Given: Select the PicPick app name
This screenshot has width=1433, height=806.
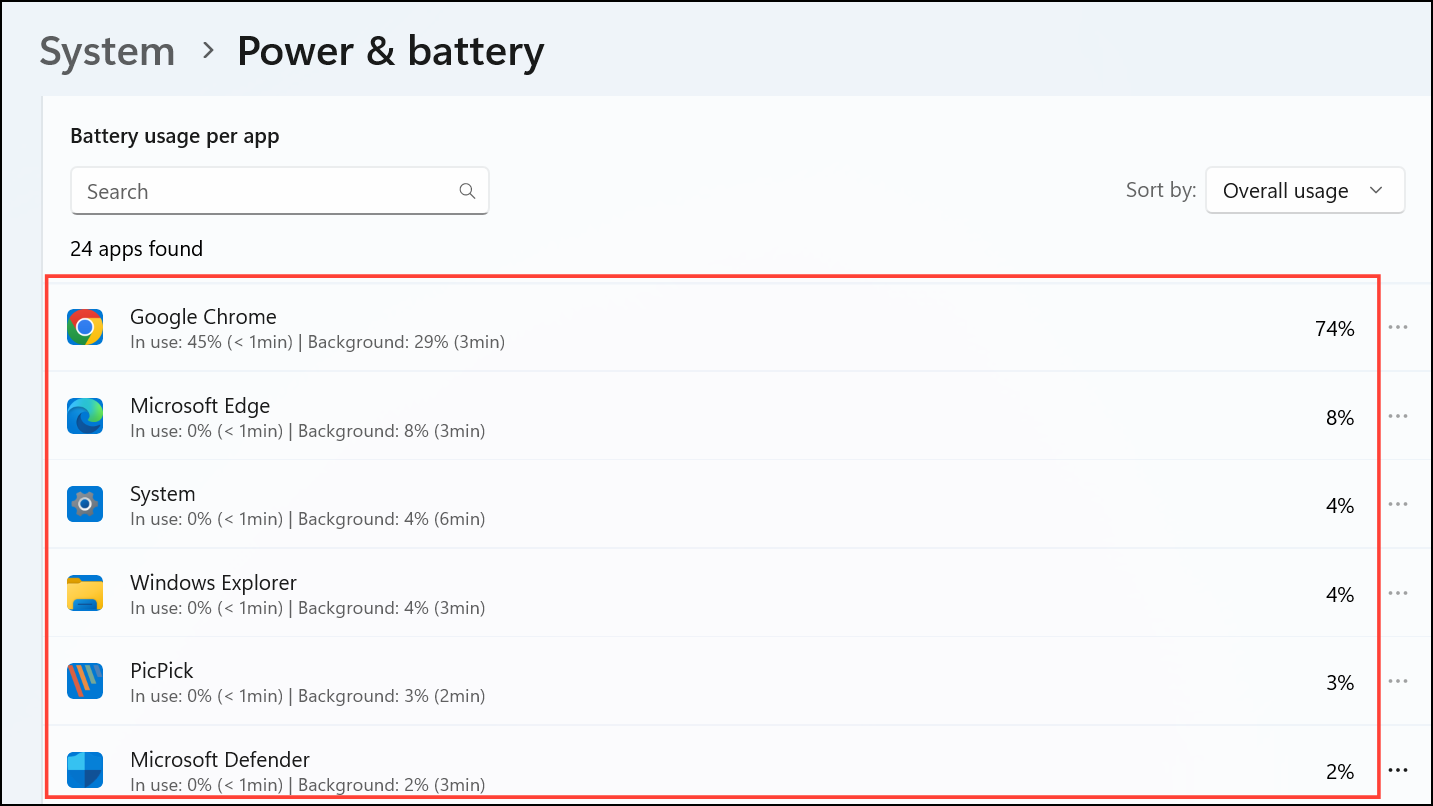Looking at the screenshot, I should 162,670.
